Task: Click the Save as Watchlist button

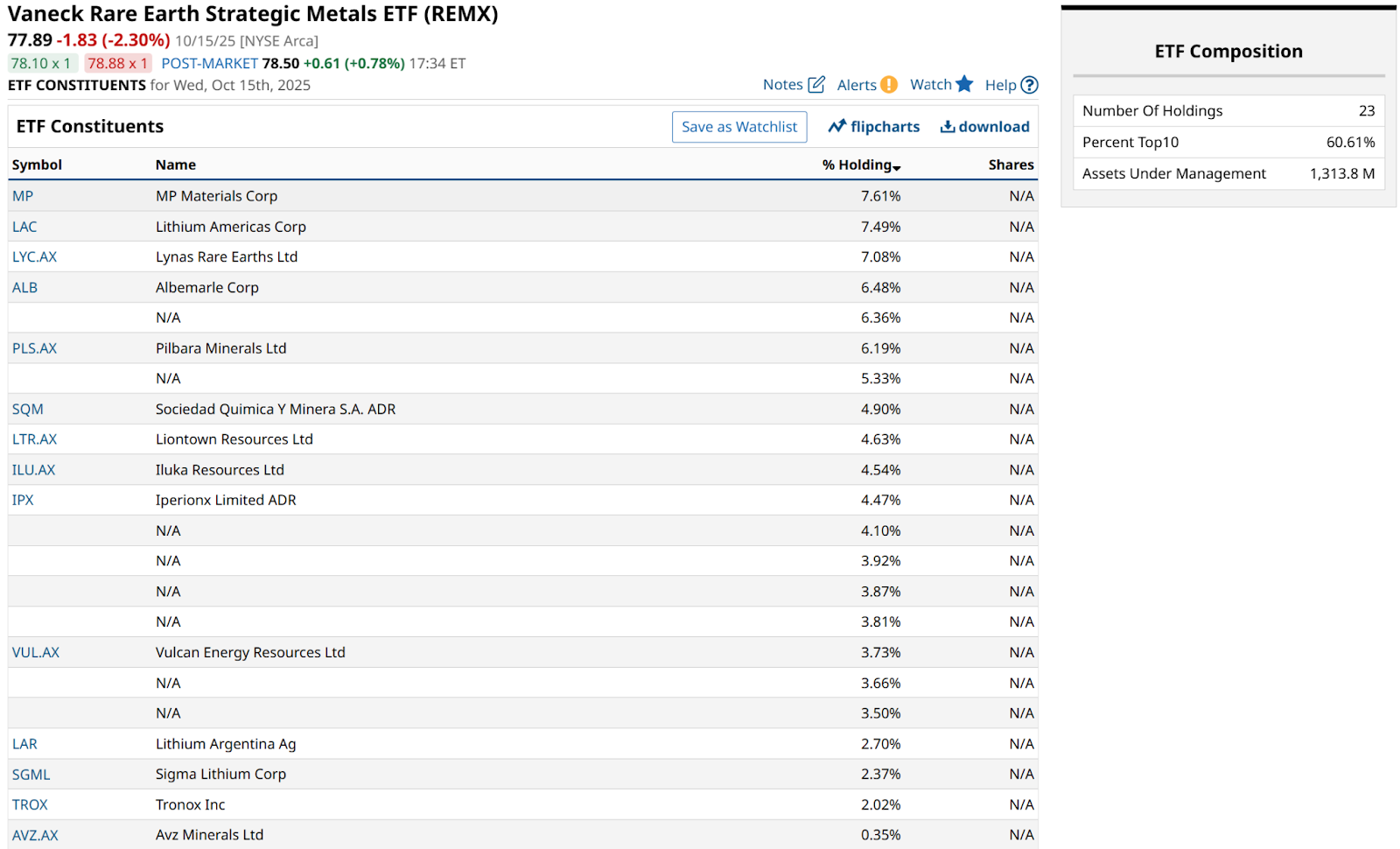Action: pos(739,127)
